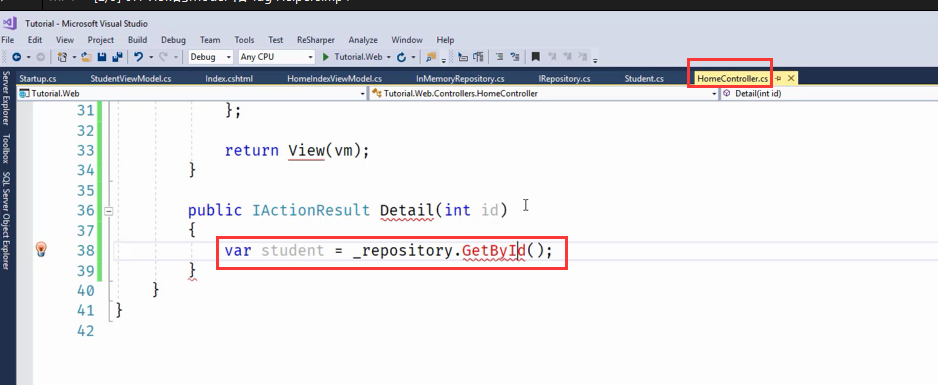Click the Open File folder icon
This screenshot has height=385, width=938.
coord(86,57)
